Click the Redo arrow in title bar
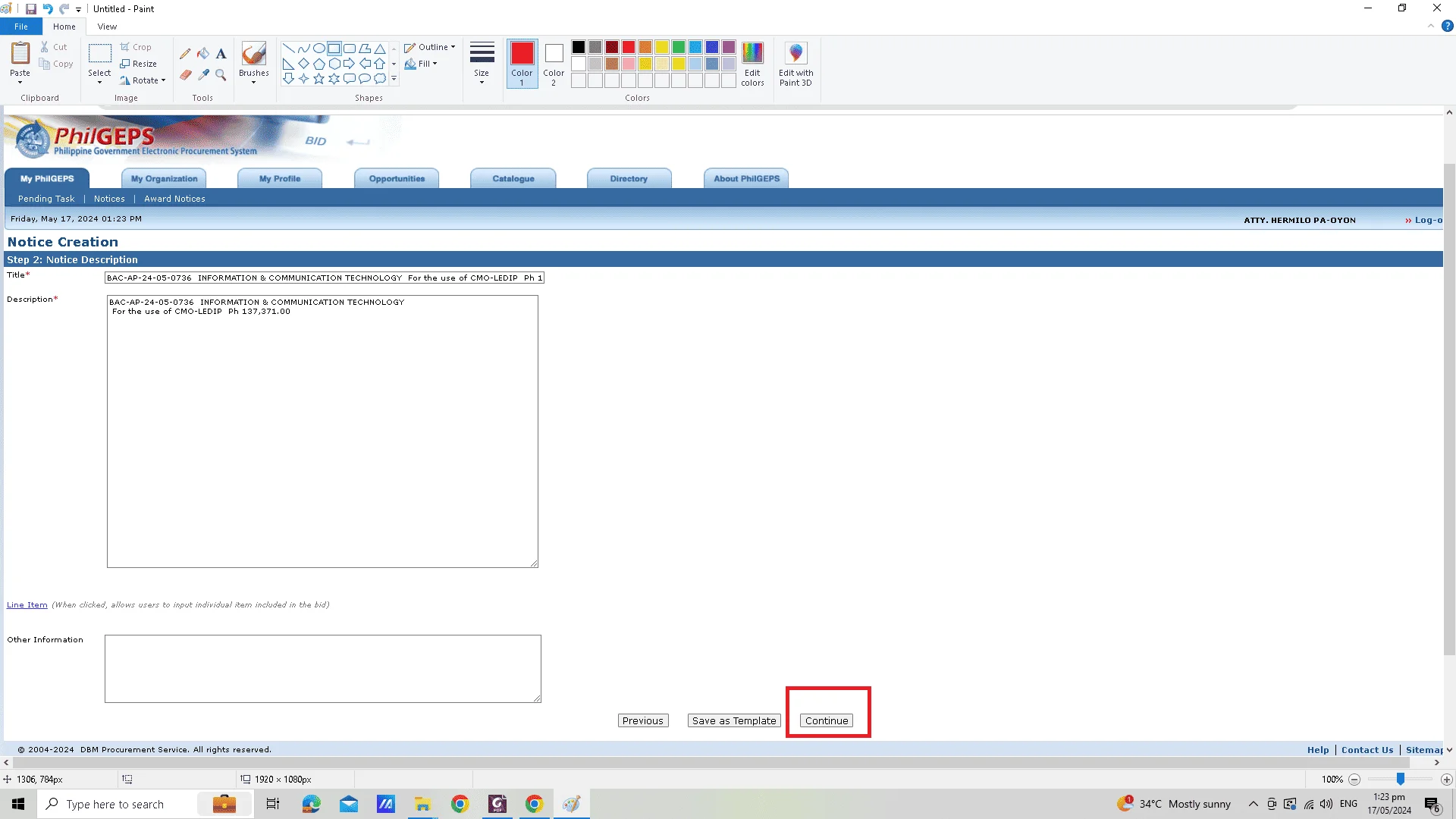This screenshot has height=819, width=1456. coord(64,9)
